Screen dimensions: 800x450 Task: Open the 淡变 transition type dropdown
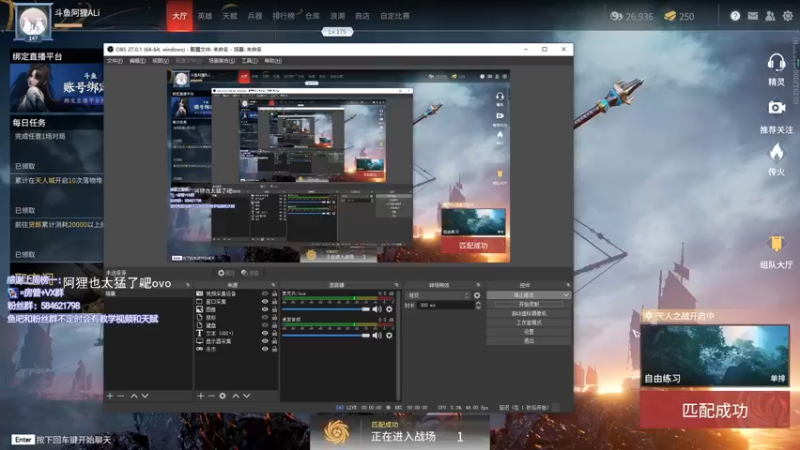coord(438,295)
